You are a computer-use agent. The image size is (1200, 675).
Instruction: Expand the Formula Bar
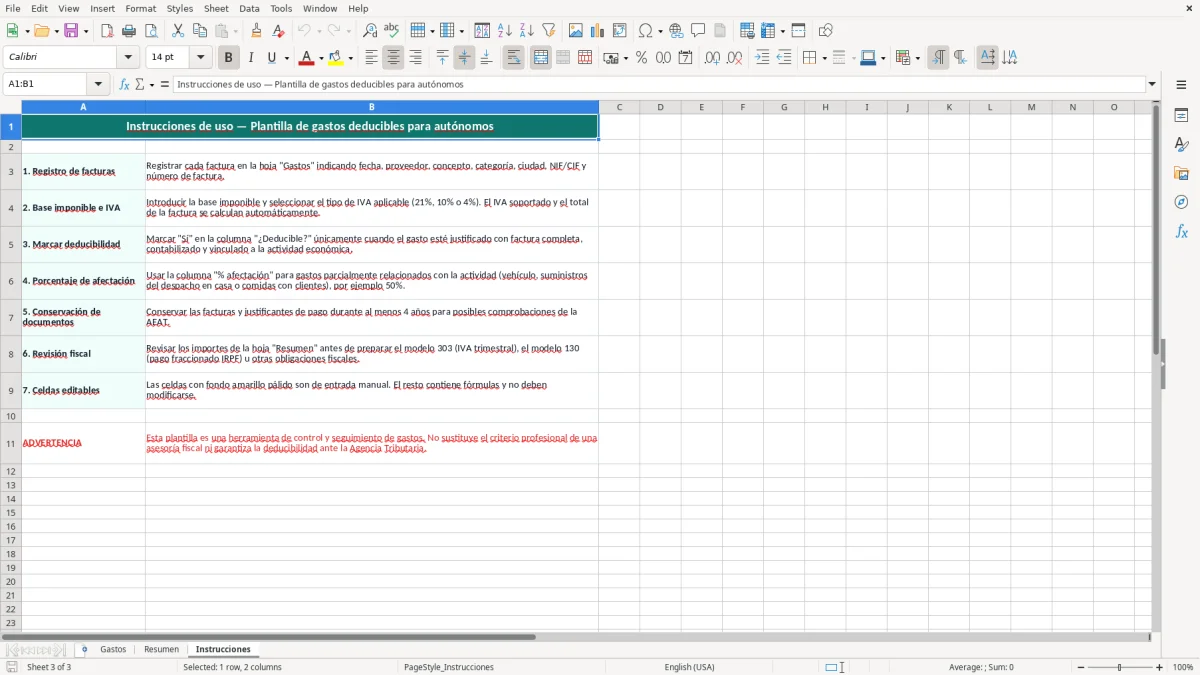(1152, 85)
